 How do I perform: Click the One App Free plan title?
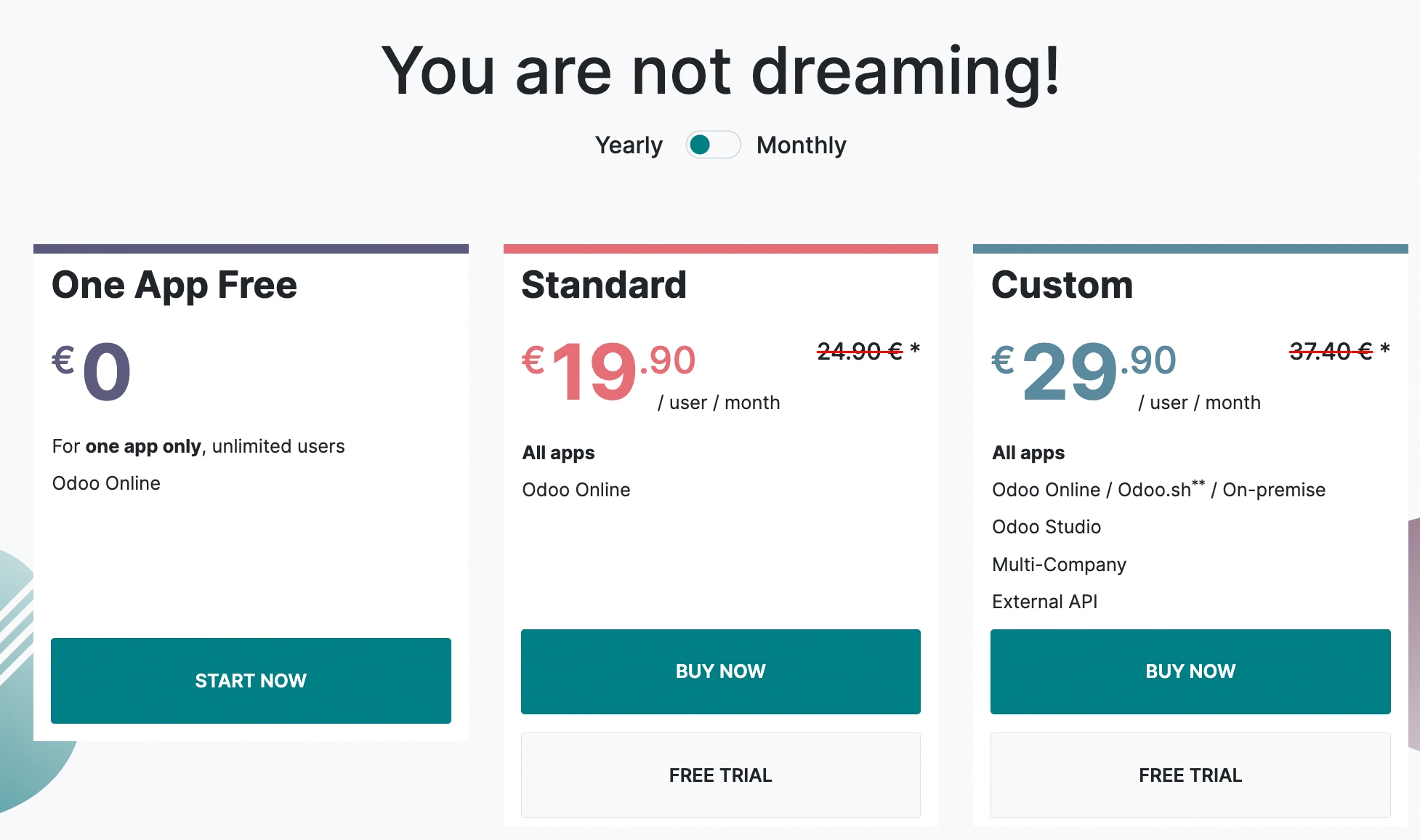[174, 286]
